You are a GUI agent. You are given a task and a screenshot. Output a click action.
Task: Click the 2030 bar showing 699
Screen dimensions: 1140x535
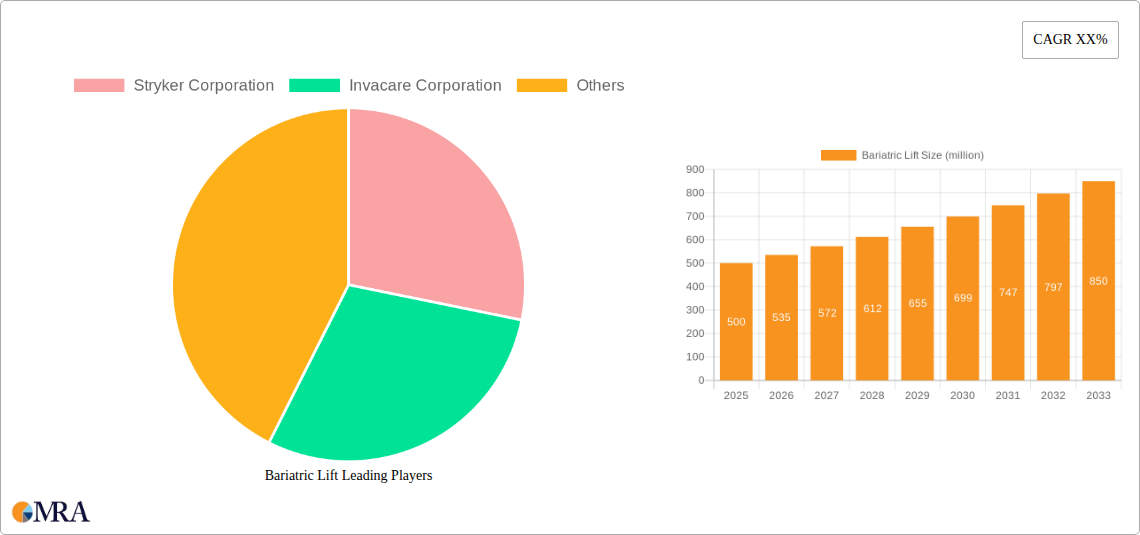[963, 298]
